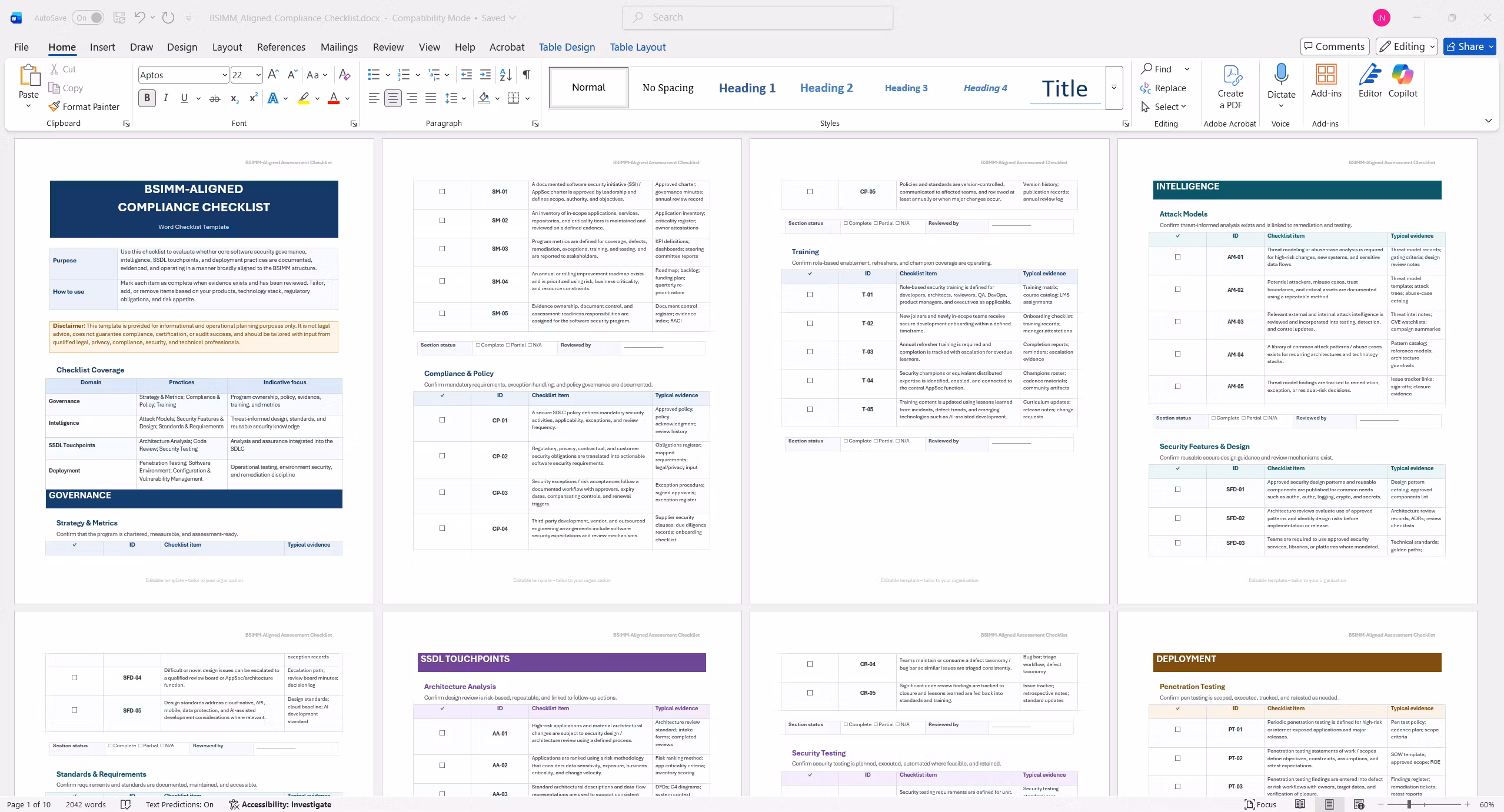Open the Copilot add-in

coord(1403,82)
